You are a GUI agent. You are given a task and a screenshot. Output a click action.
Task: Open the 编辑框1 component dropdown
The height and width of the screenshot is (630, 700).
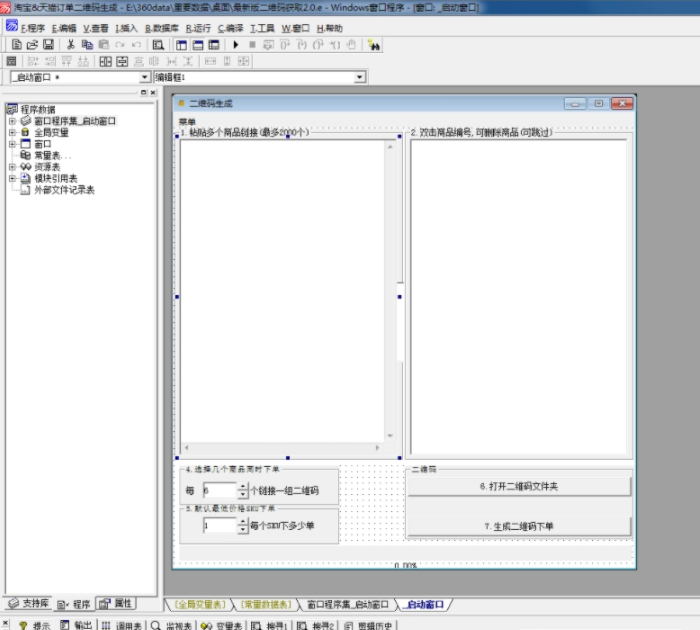point(360,77)
